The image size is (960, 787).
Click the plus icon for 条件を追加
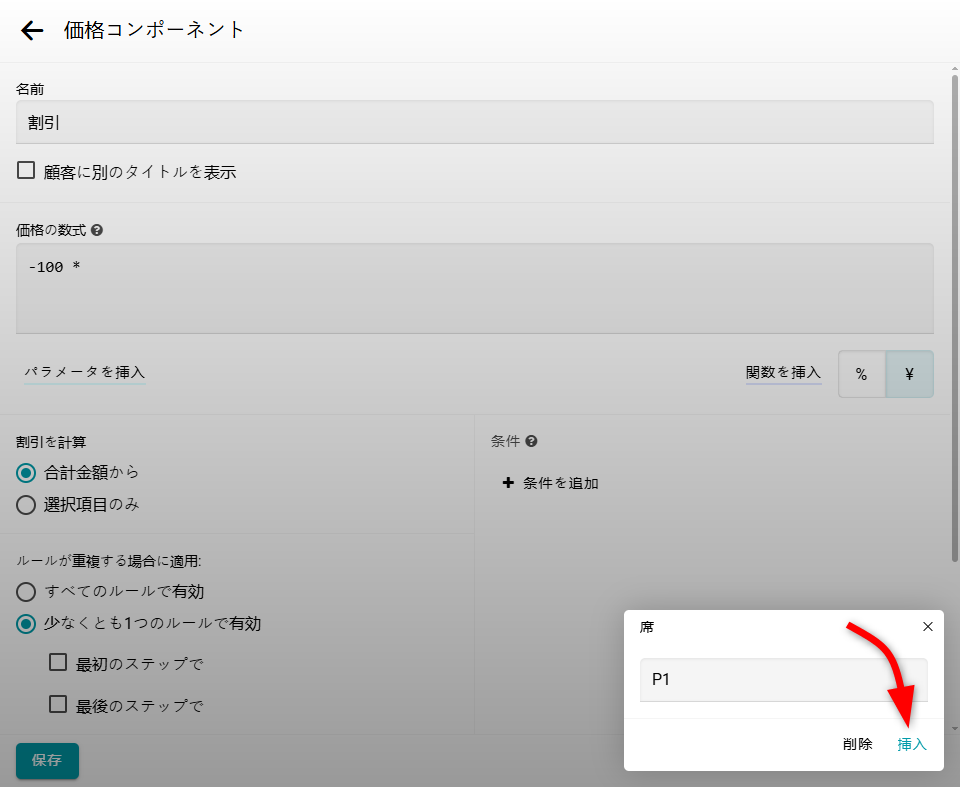(508, 483)
